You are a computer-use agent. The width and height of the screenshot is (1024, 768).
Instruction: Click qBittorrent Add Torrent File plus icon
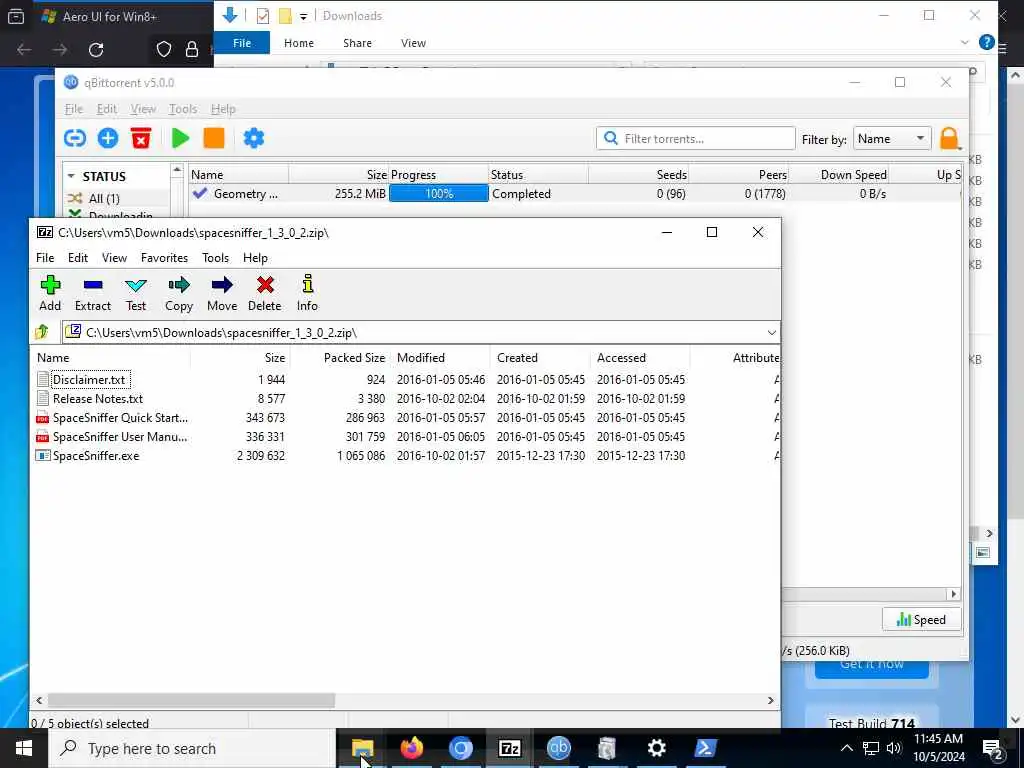108,138
